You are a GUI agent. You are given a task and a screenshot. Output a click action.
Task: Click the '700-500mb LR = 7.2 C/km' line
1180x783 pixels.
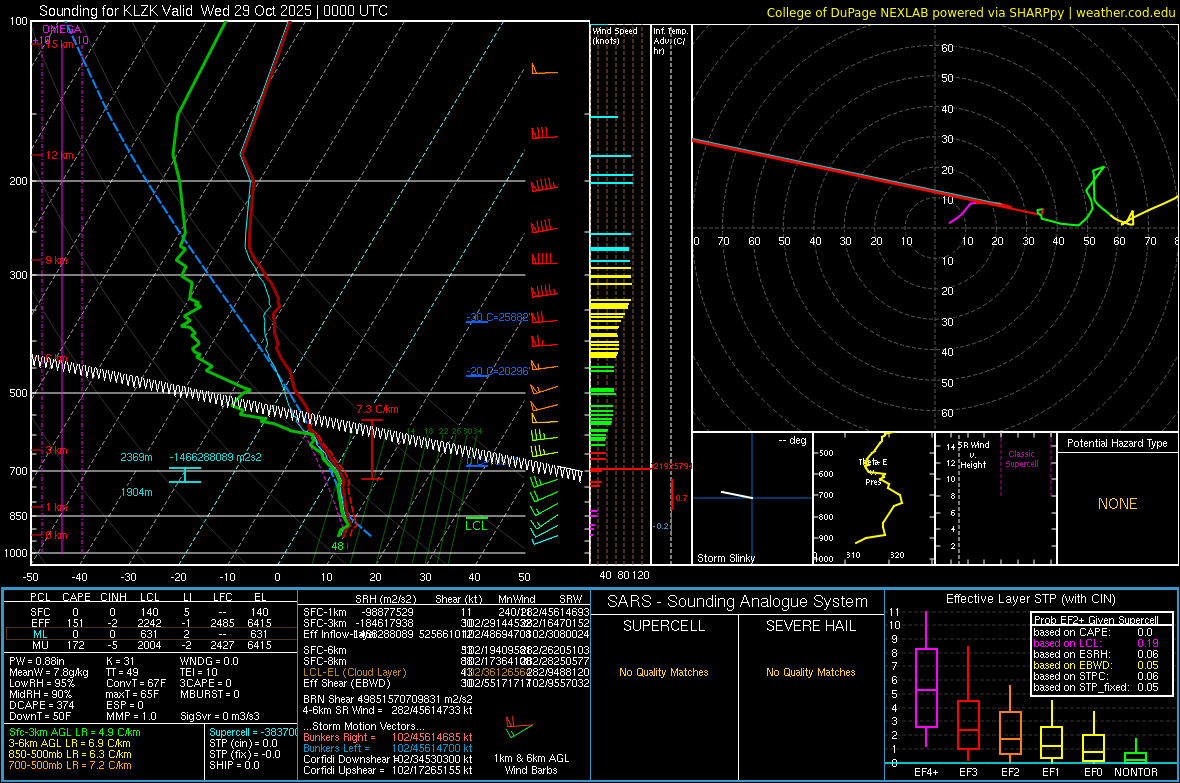tap(70, 765)
